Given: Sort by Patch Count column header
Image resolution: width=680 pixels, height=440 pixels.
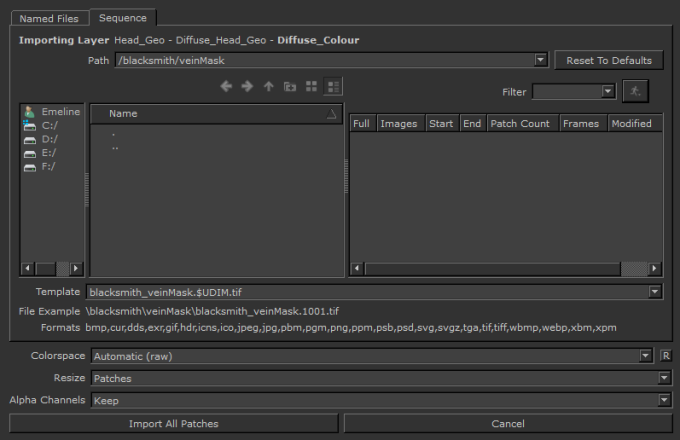Looking at the screenshot, I should pos(520,124).
